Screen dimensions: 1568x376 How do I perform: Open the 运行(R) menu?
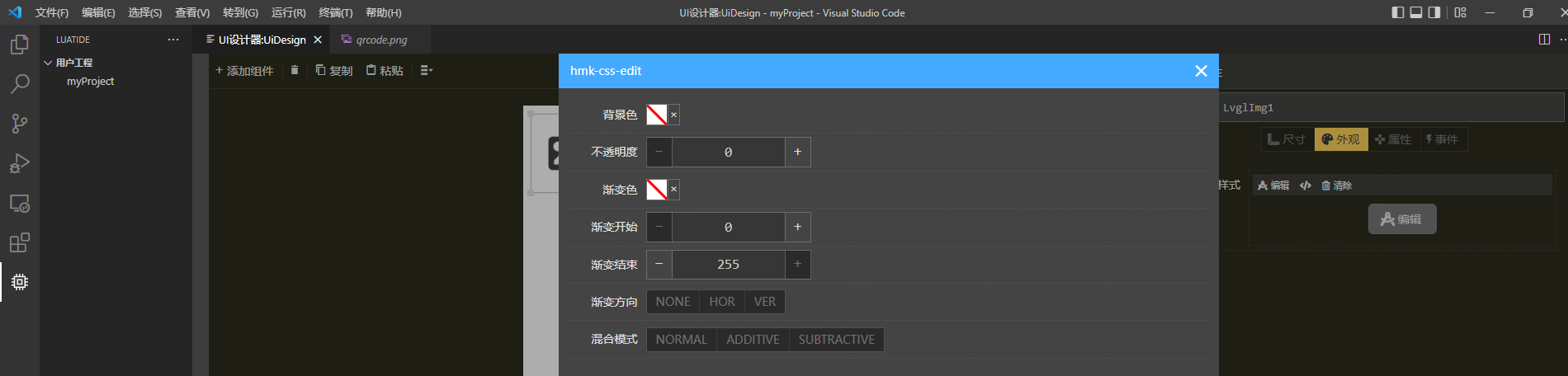[288, 12]
